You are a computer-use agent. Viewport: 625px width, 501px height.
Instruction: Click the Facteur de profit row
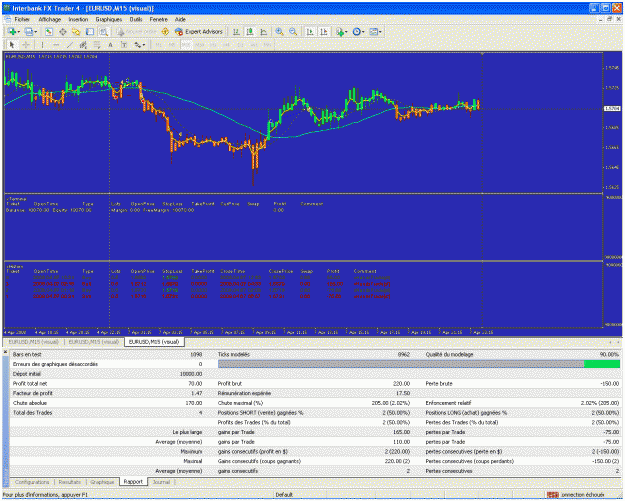[107, 393]
